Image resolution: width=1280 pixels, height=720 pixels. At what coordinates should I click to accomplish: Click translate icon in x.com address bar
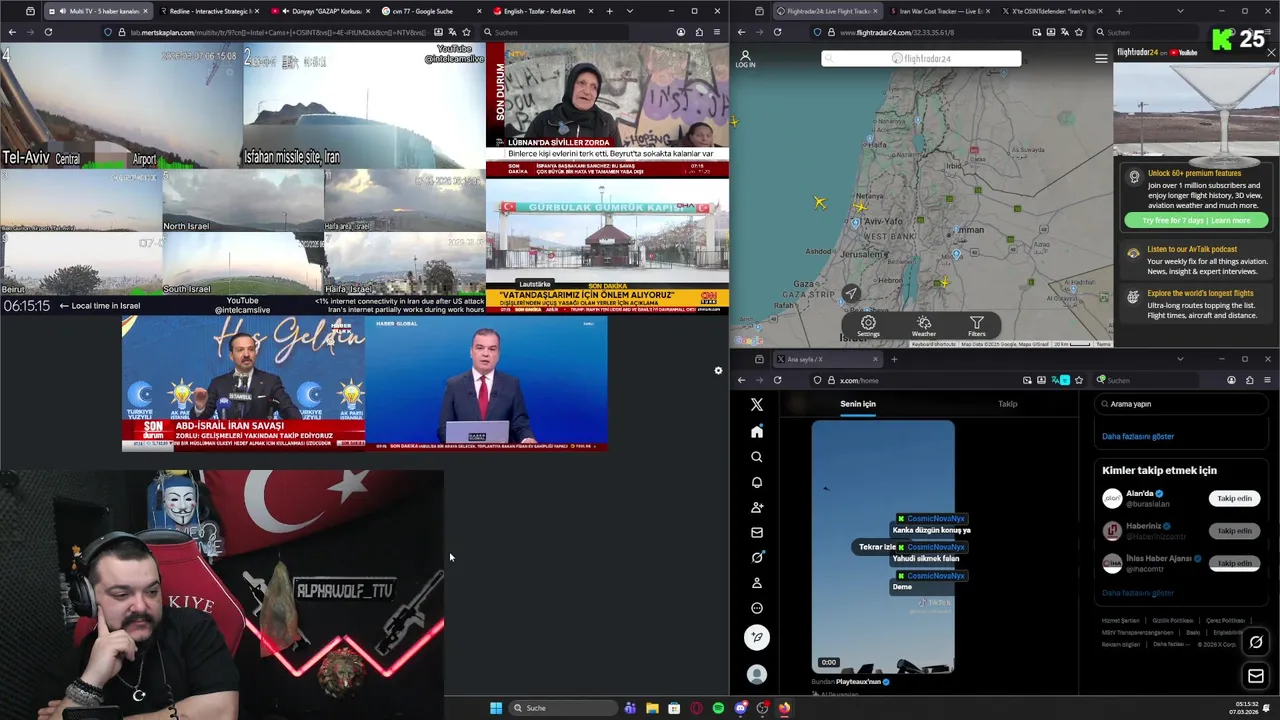tap(1053, 380)
